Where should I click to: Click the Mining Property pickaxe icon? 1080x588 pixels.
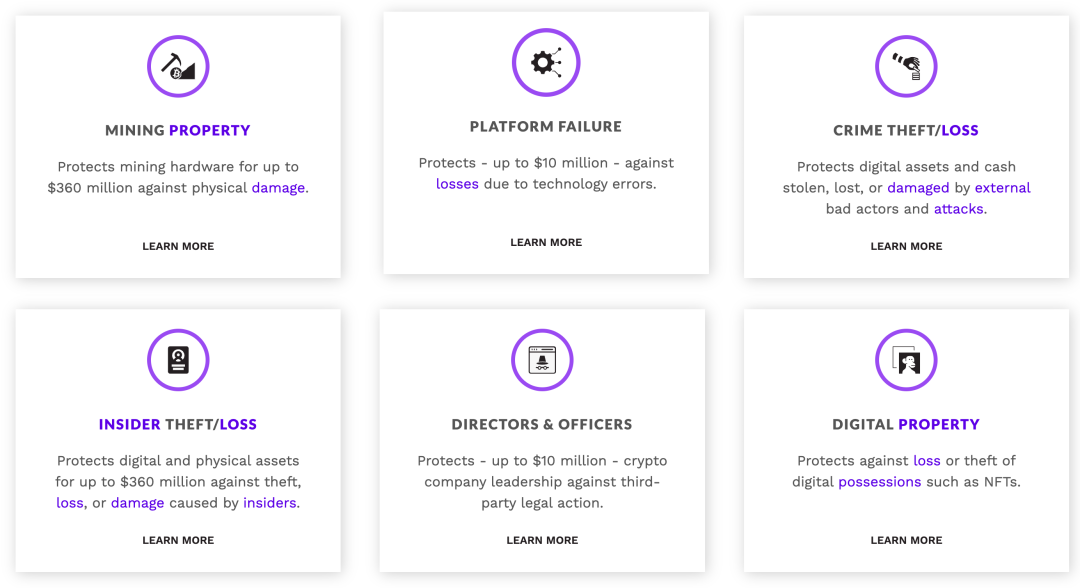[x=178, y=66]
